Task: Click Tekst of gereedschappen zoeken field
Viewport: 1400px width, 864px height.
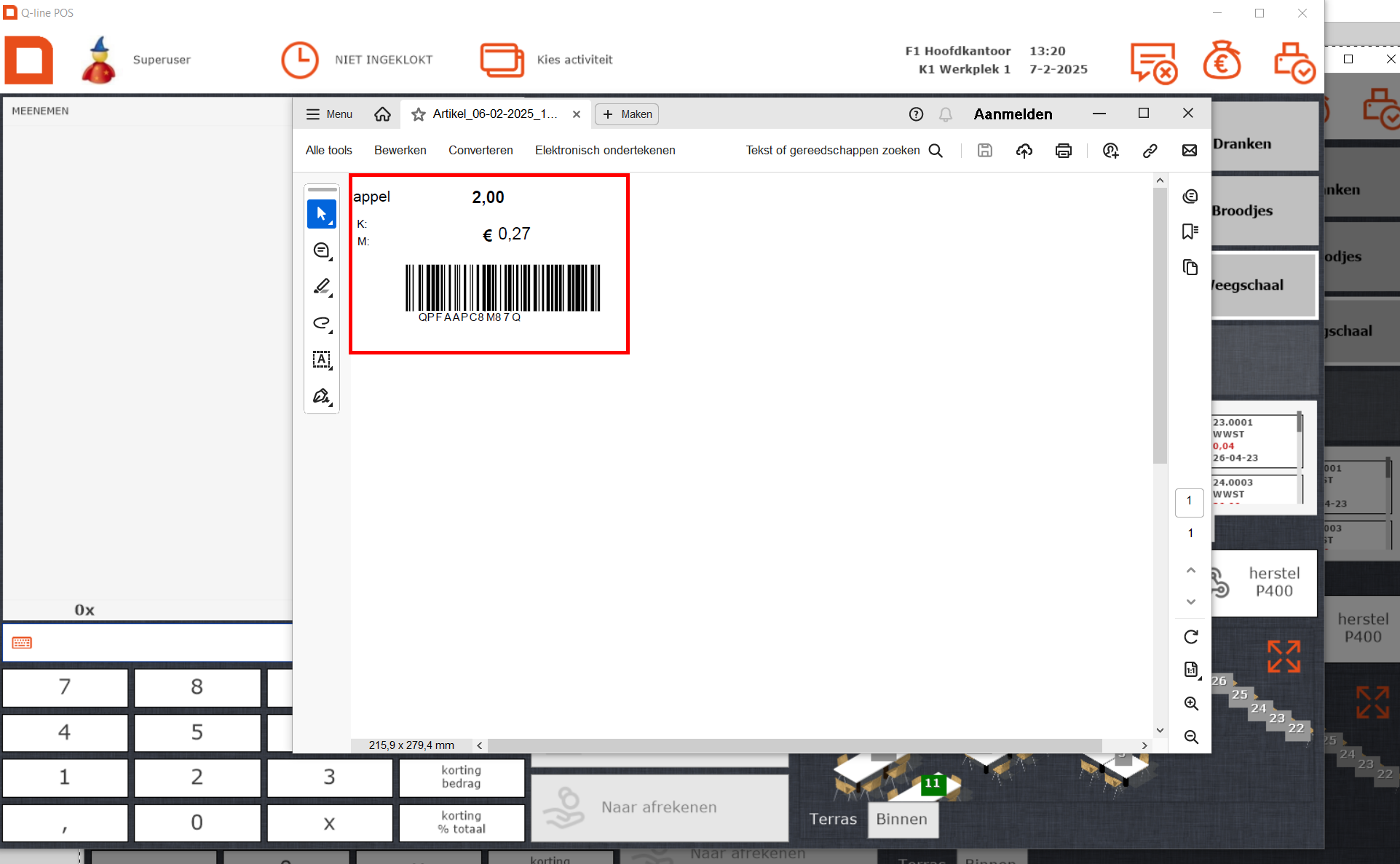Action: tap(832, 151)
